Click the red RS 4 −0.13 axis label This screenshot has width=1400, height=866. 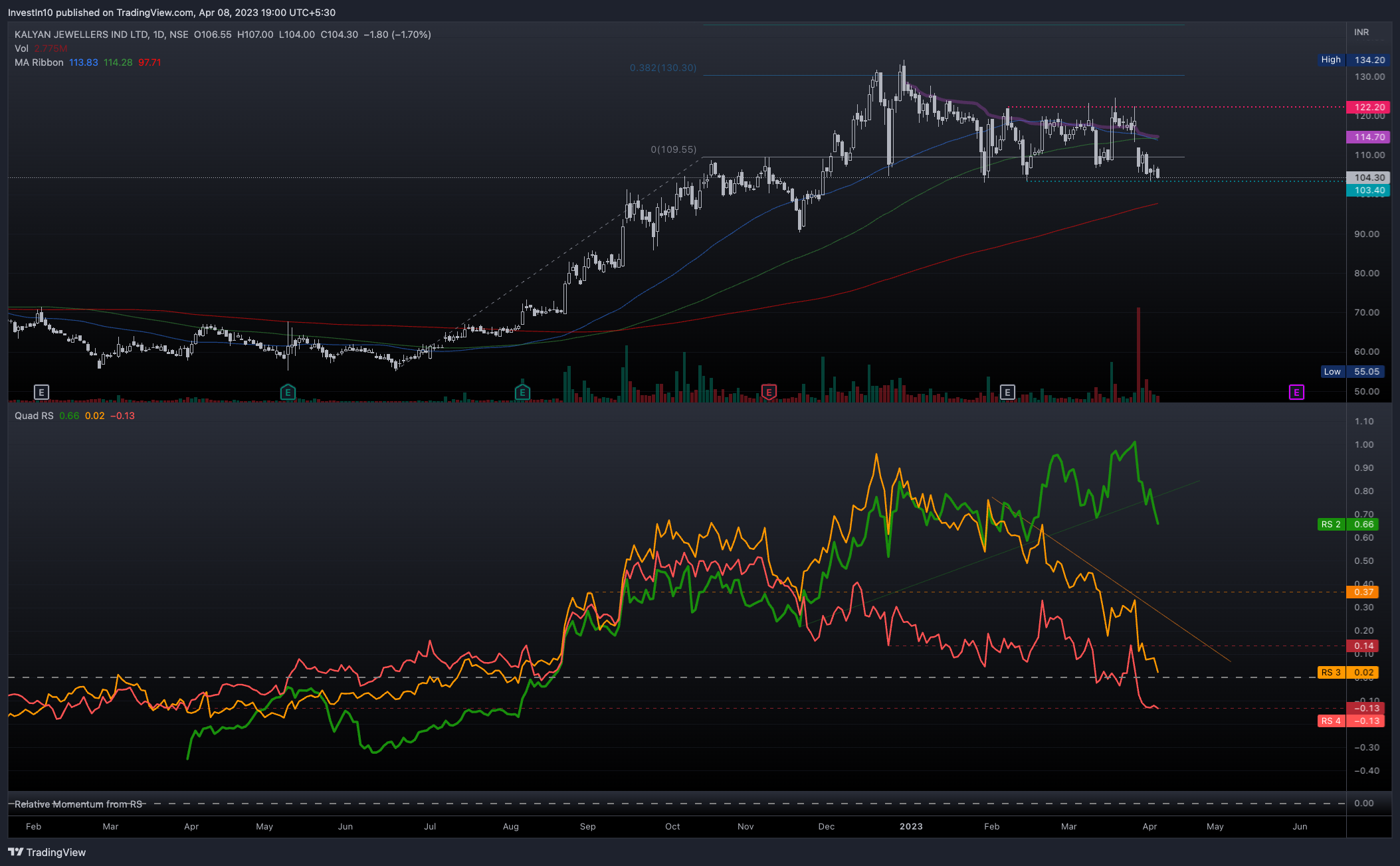tap(1351, 721)
